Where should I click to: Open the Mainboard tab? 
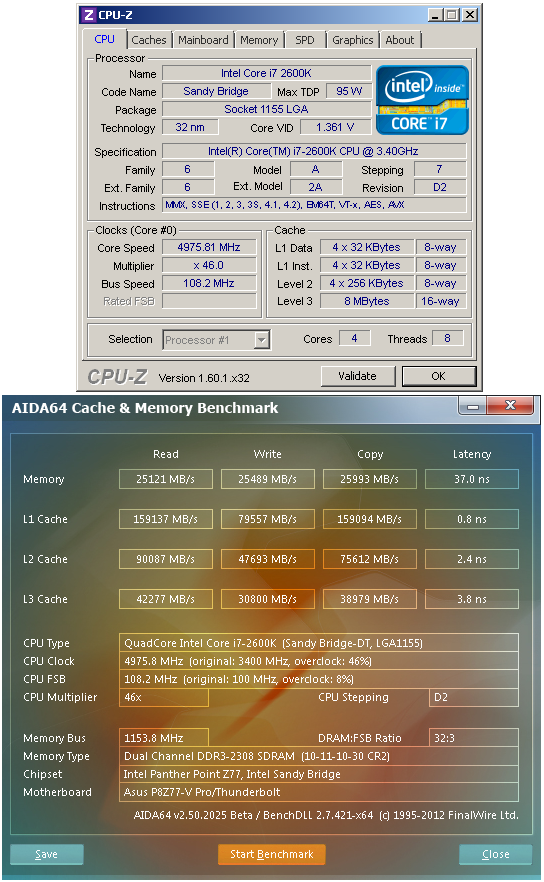tap(204, 40)
